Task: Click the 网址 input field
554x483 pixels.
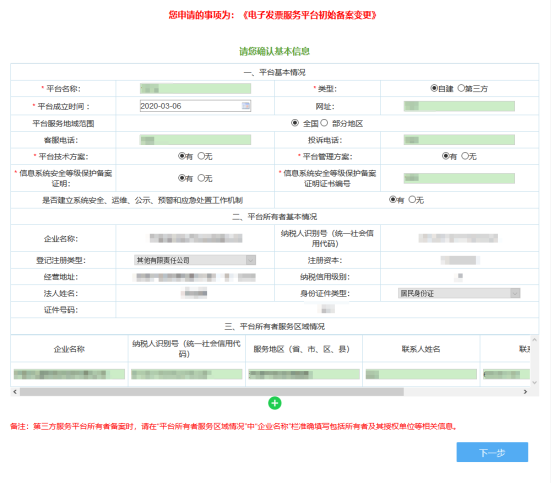Action: [x=459, y=106]
